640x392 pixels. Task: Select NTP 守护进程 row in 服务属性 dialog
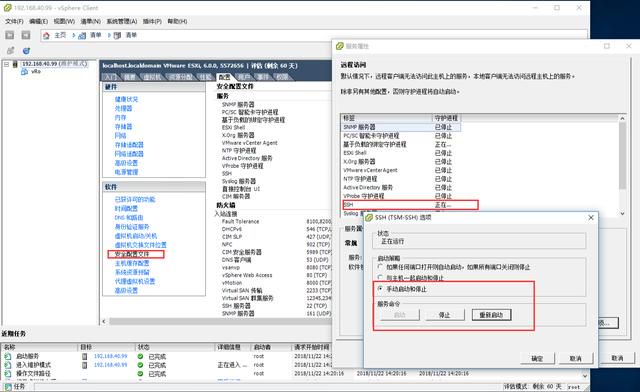pos(401,179)
